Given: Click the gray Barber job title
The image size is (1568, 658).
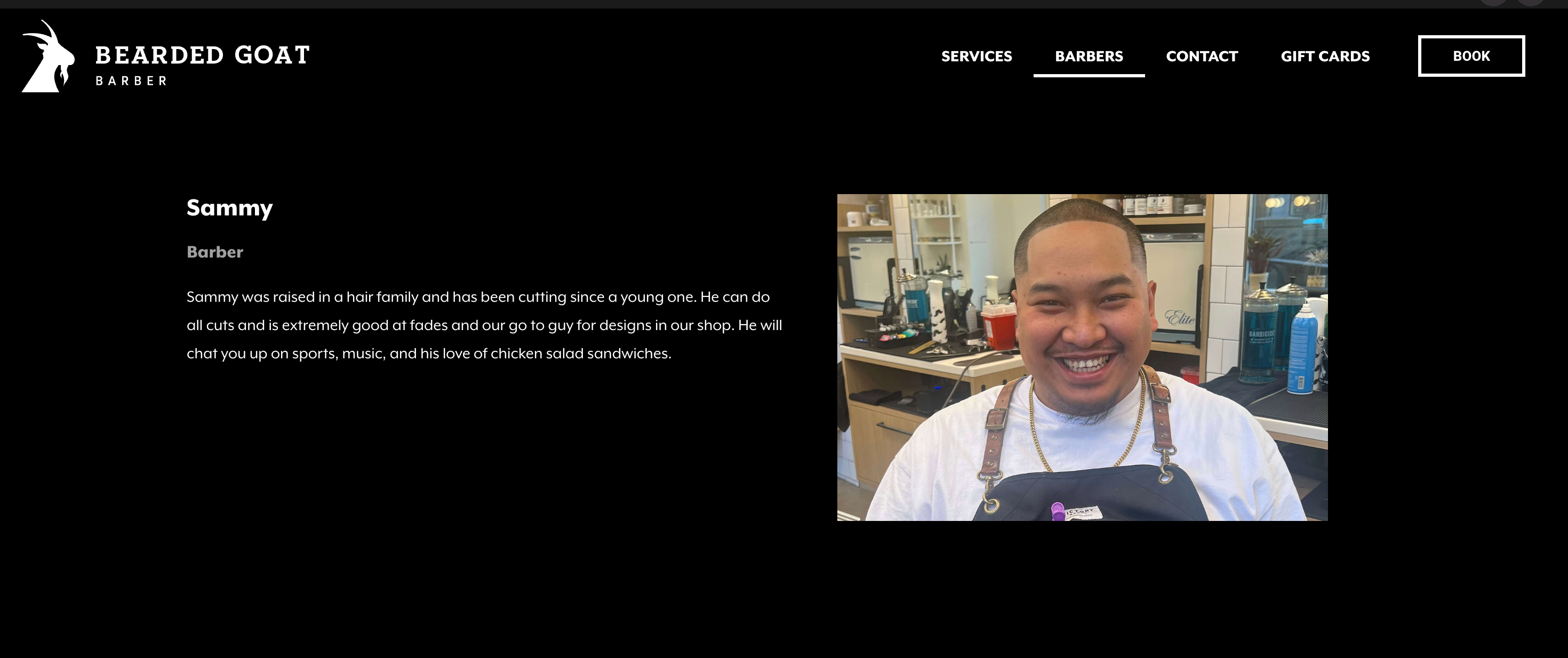Looking at the screenshot, I should pyautogui.click(x=215, y=252).
